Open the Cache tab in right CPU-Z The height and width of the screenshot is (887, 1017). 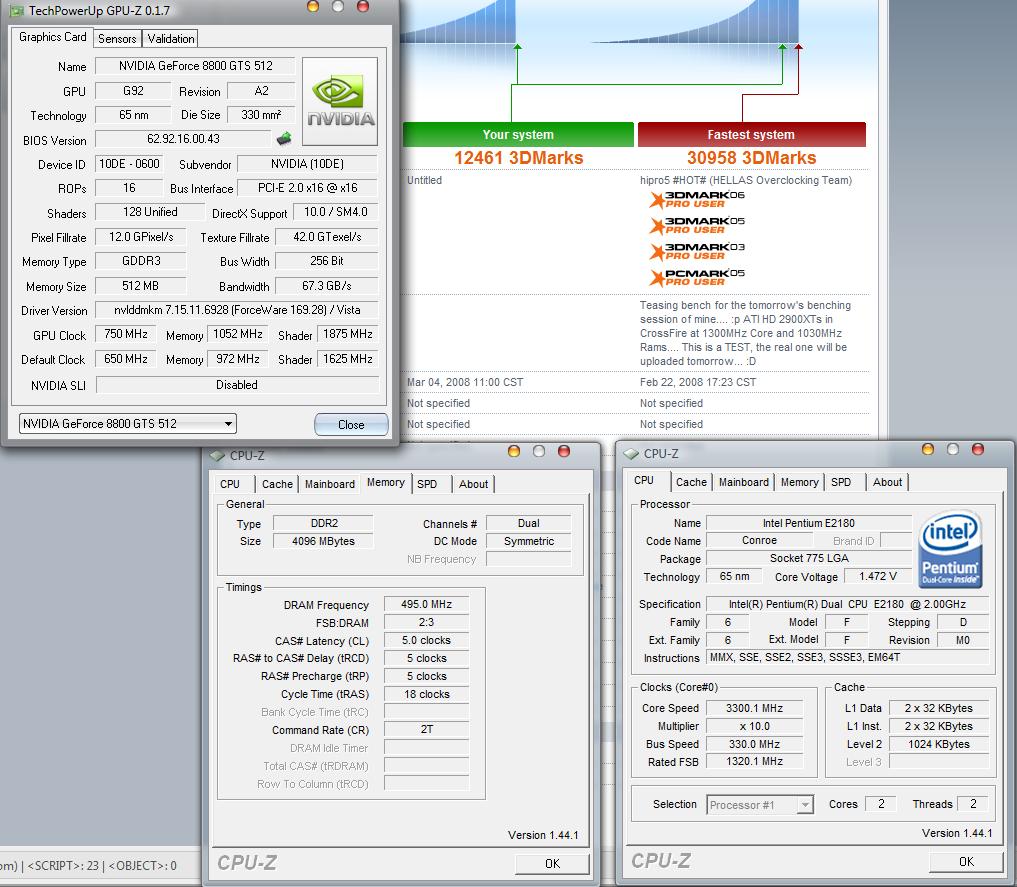pyautogui.click(x=691, y=482)
